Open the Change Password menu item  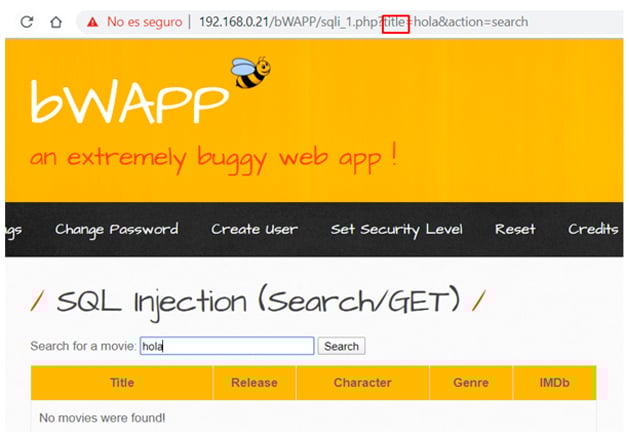pos(116,229)
